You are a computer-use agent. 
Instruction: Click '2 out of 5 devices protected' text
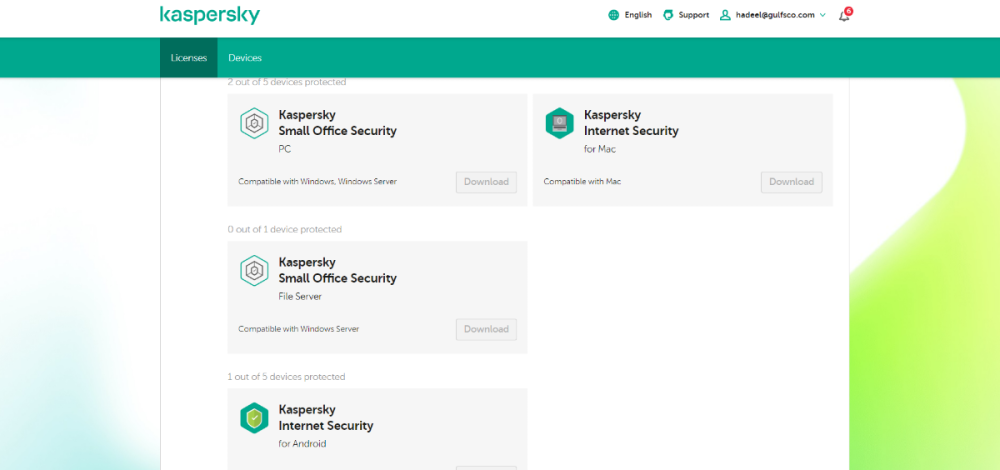tap(286, 82)
